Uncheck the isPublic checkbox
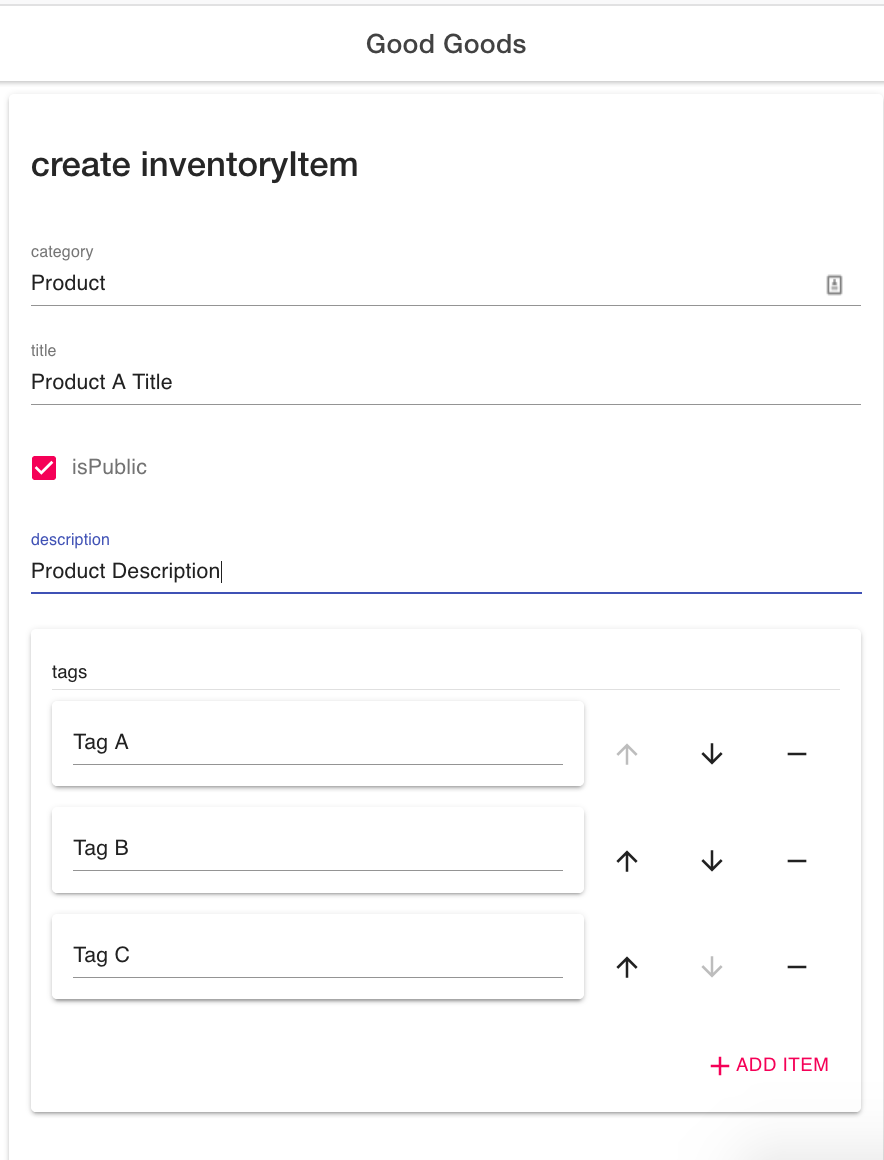Screen dimensions: 884x1160 [x=44, y=468]
